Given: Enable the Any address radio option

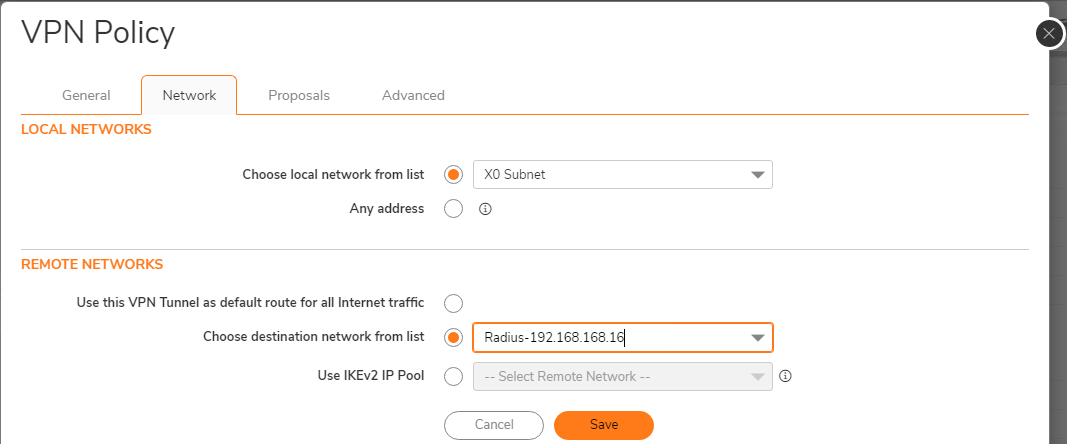Looking at the screenshot, I should (453, 209).
